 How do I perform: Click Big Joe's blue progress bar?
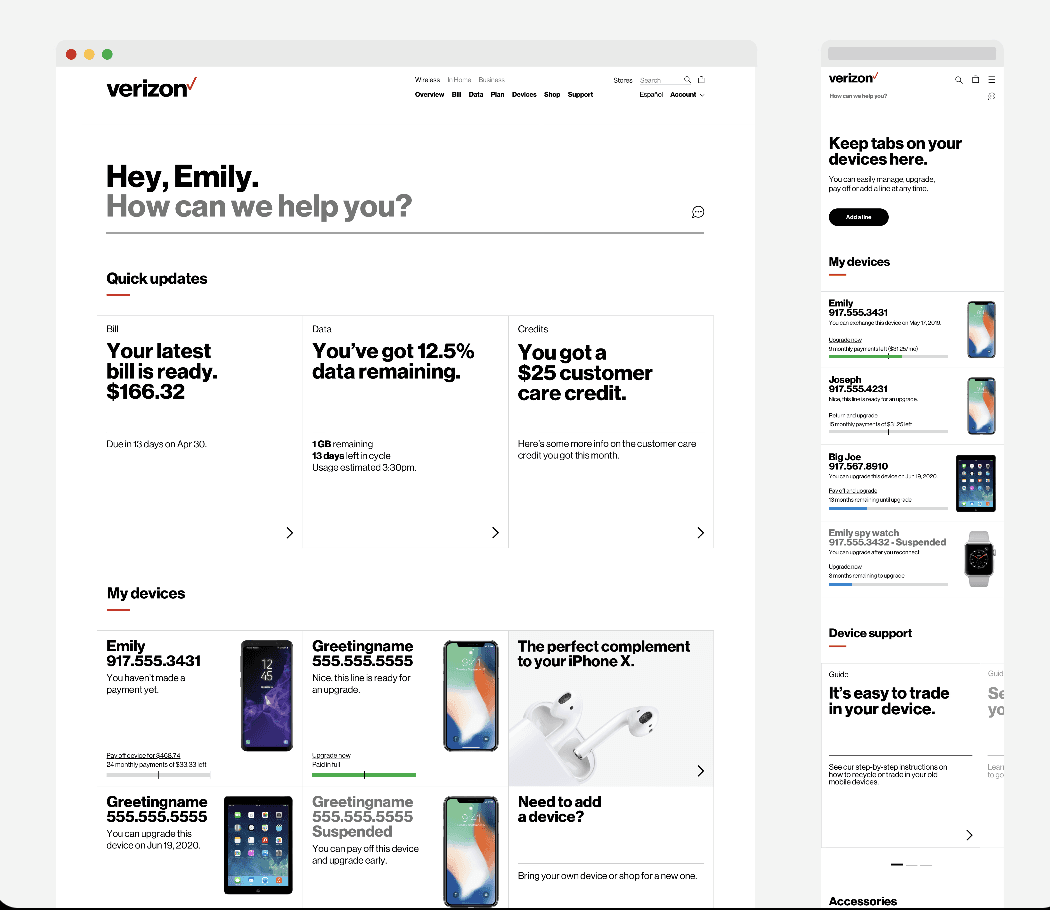(888, 509)
